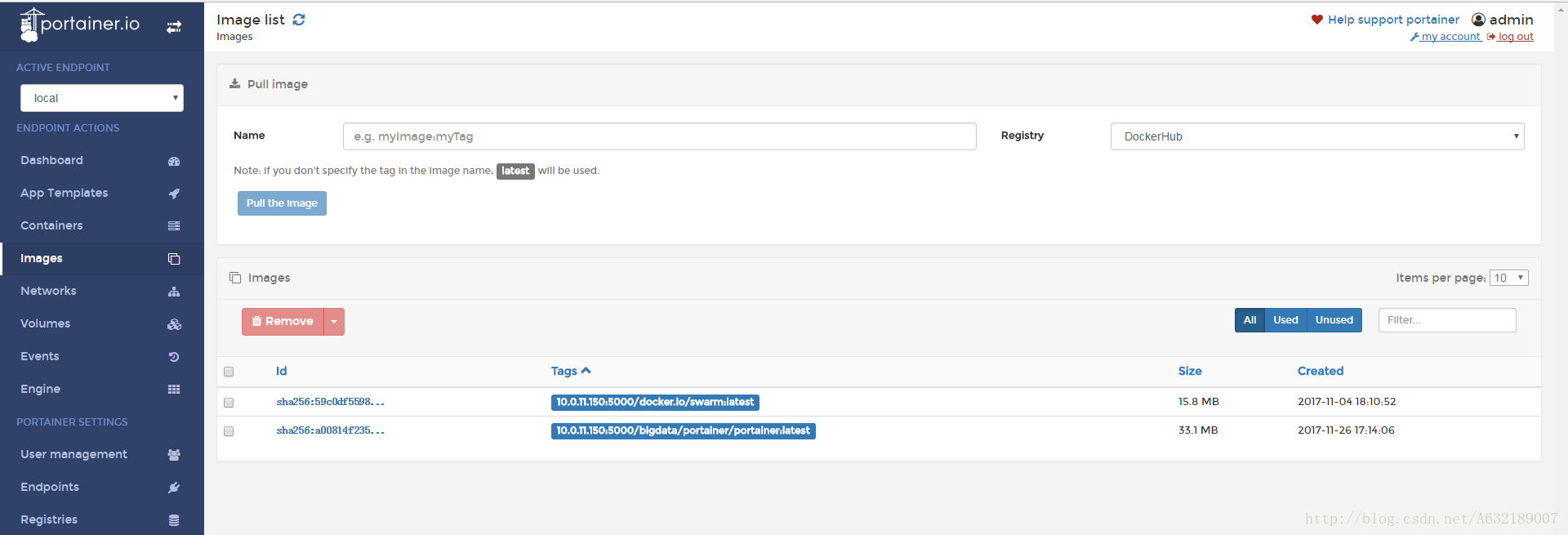Click the Pull the image button
The width and height of the screenshot is (1568, 535).
282,203
